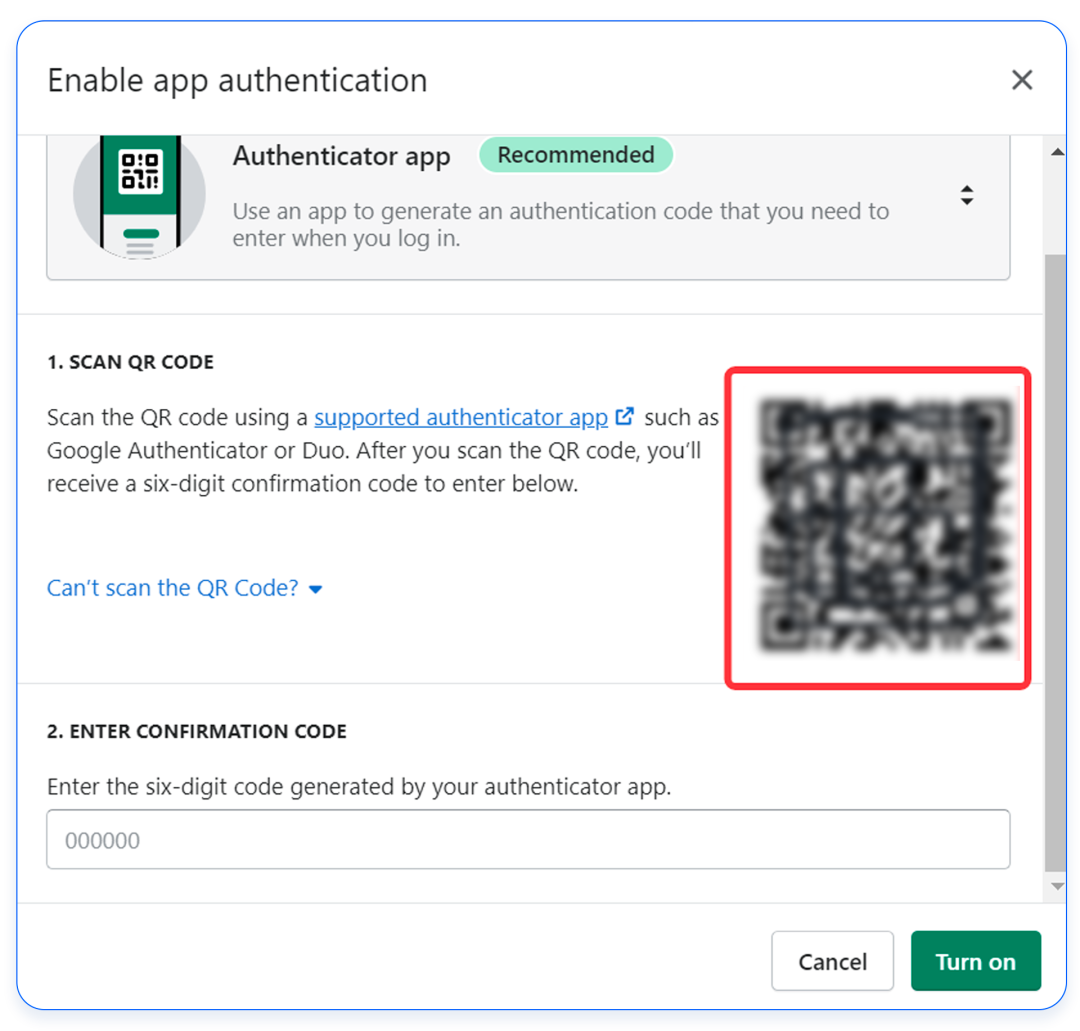Screen dimensions: 1080x1031
Task: Click the external link icon beside authenticator link
Action: coord(625,416)
